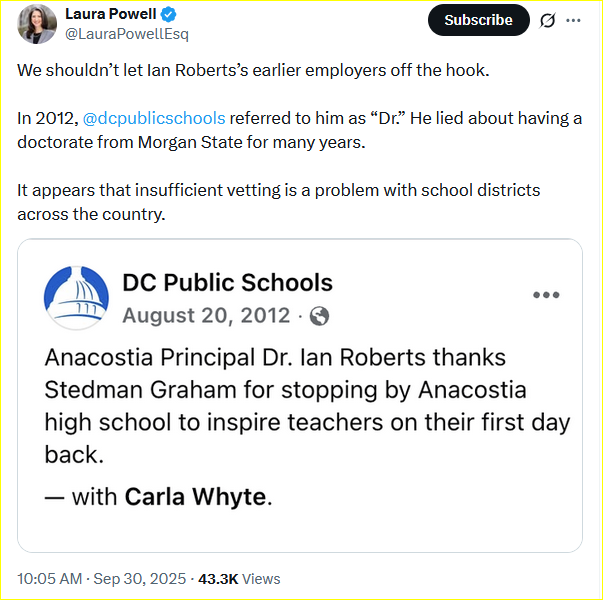Screen dimensions: 603x600
Task: Click the @LauraPowellEsq handle
Action: pos(127,34)
